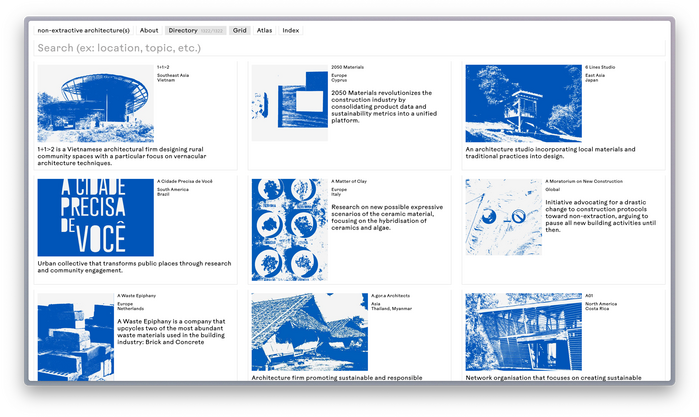Open the A Waste Epiphany thumbnail

76,337
